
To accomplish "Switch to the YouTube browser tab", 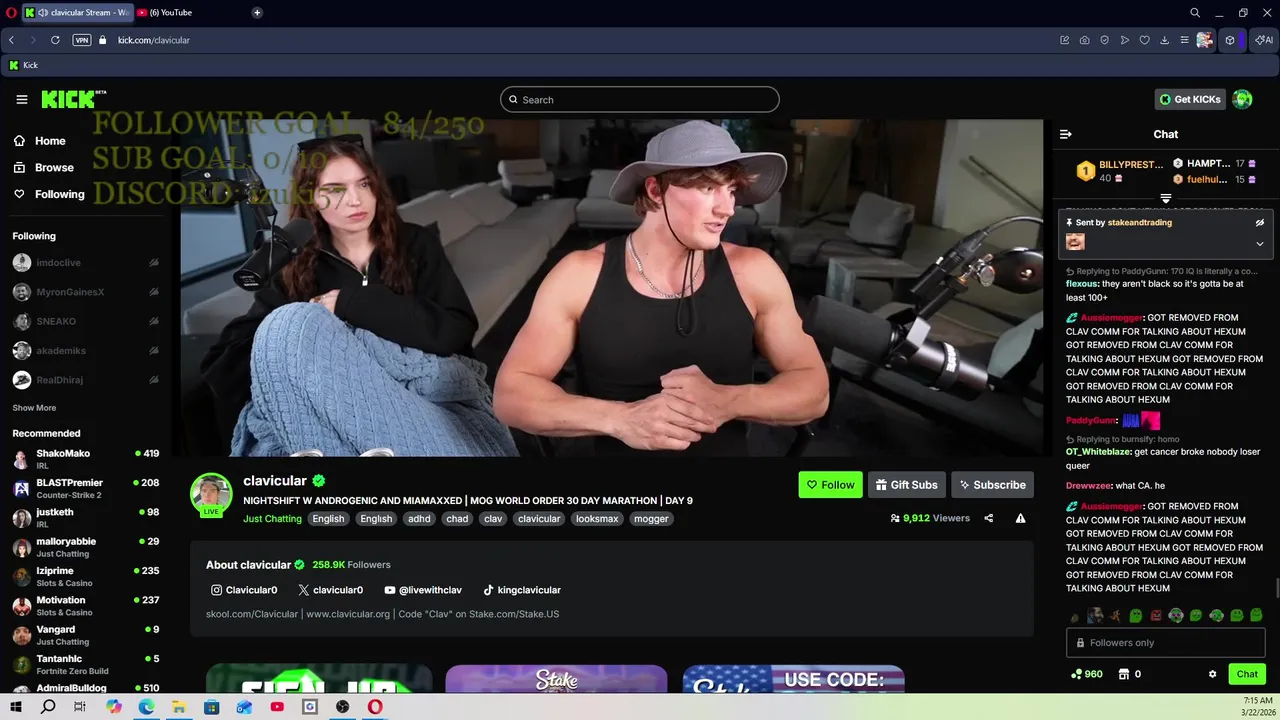I will pyautogui.click(x=189, y=12).
